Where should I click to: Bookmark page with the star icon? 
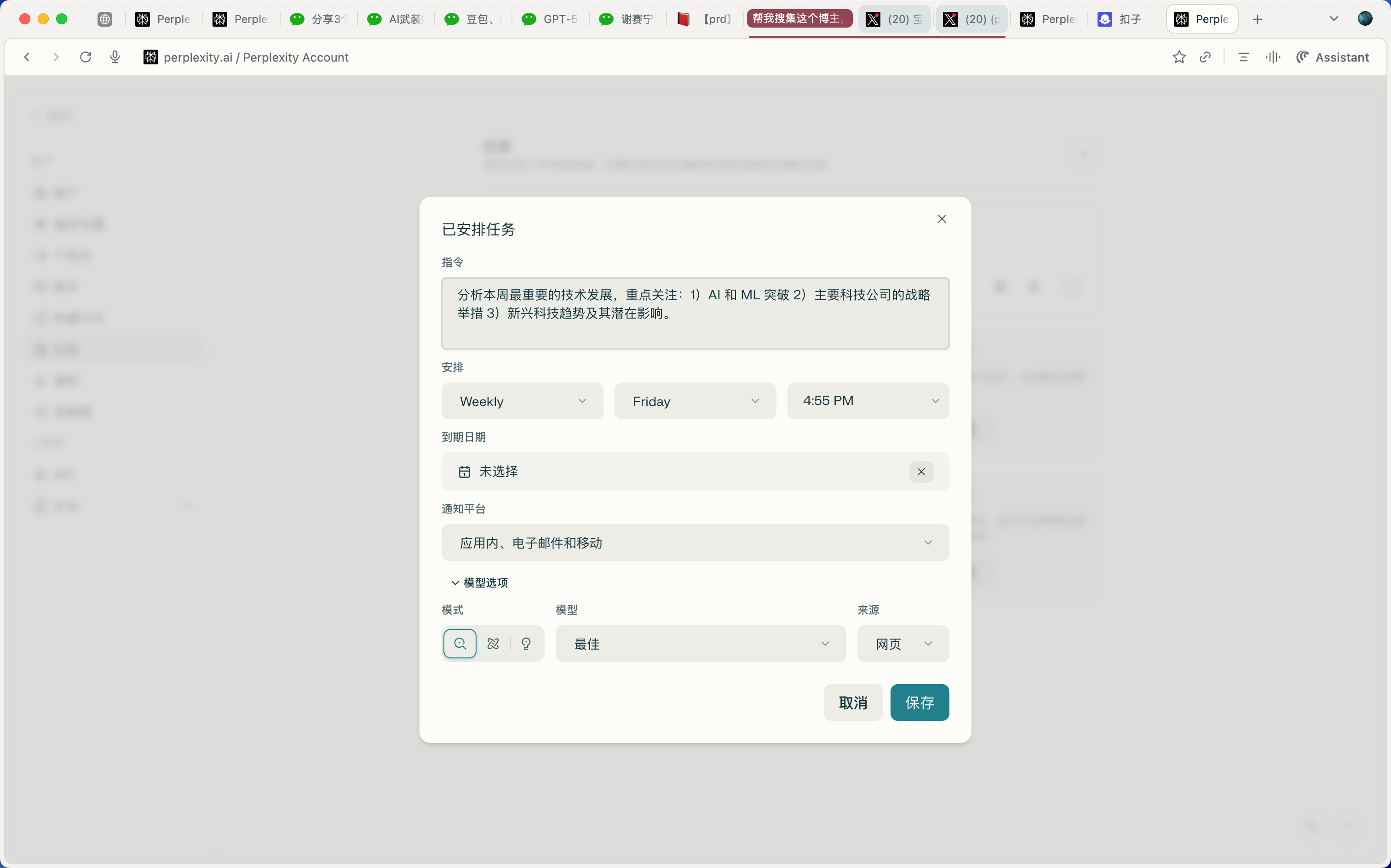1179,57
